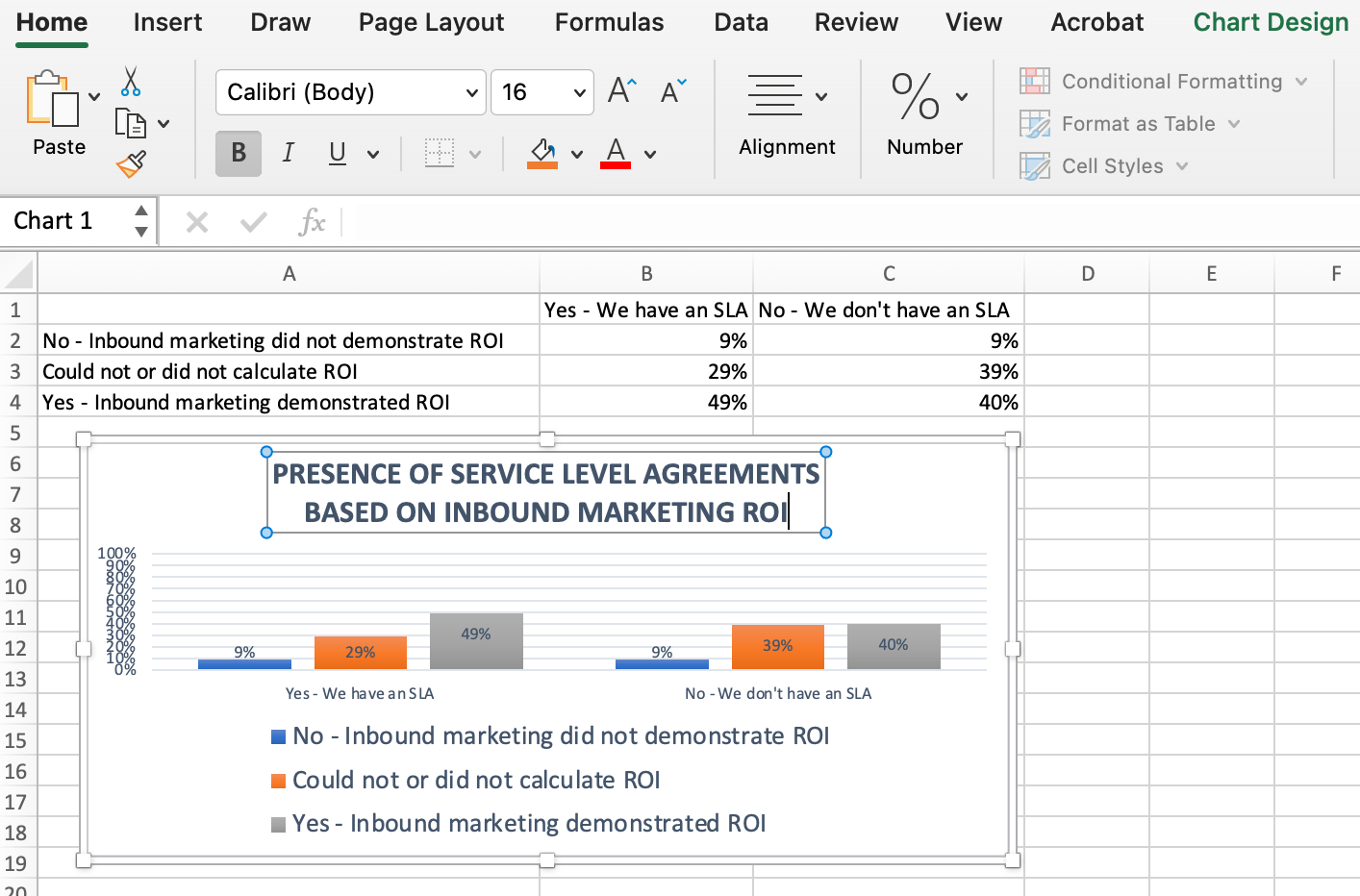Open the Review tab
The width and height of the screenshot is (1360, 896).
pos(857,22)
